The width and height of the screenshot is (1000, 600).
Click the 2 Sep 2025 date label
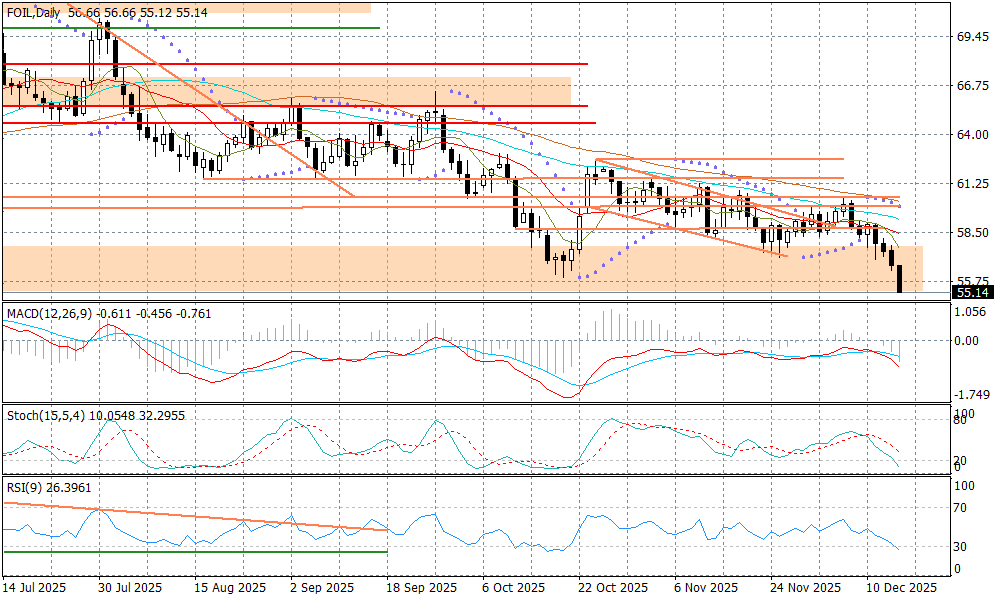pyautogui.click(x=323, y=588)
